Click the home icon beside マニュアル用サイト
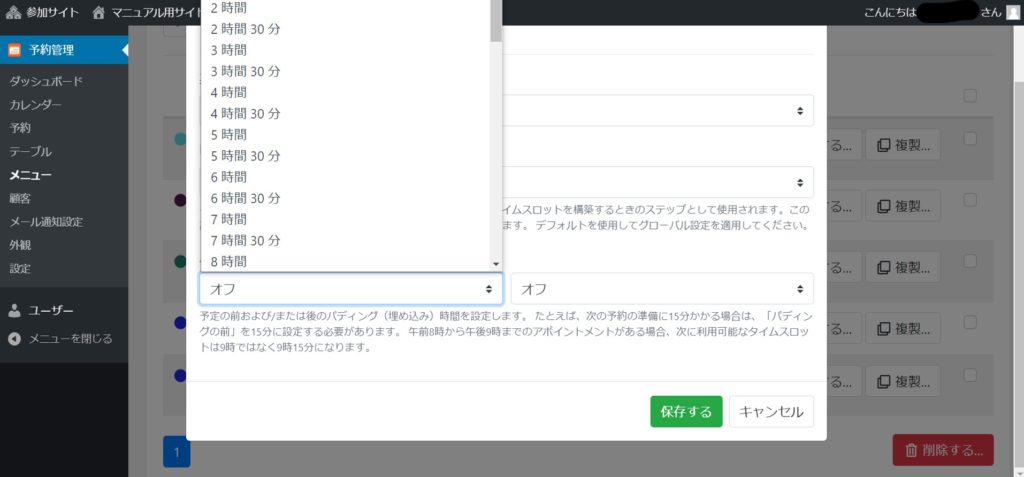 tap(99, 13)
